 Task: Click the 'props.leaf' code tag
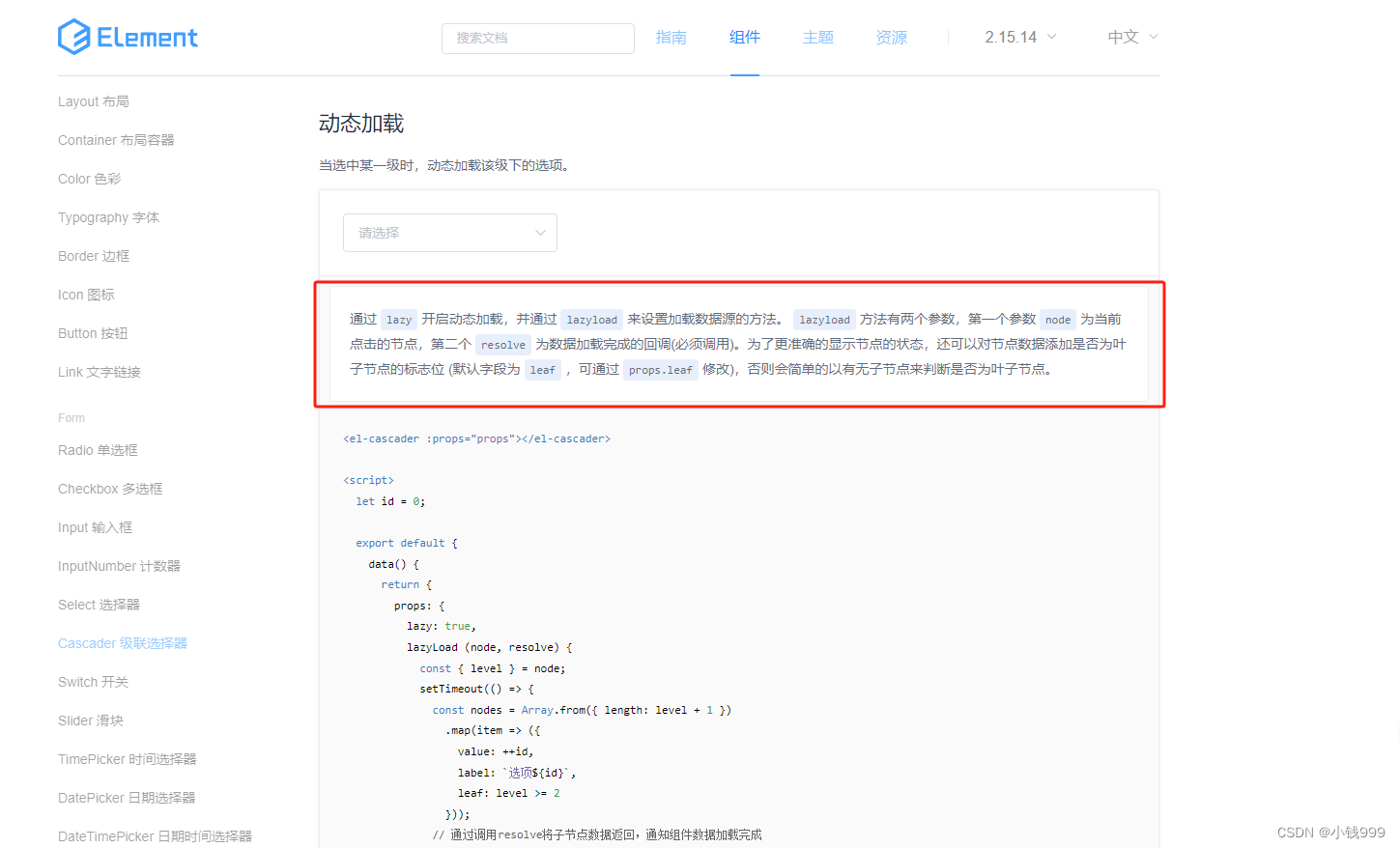coord(661,370)
